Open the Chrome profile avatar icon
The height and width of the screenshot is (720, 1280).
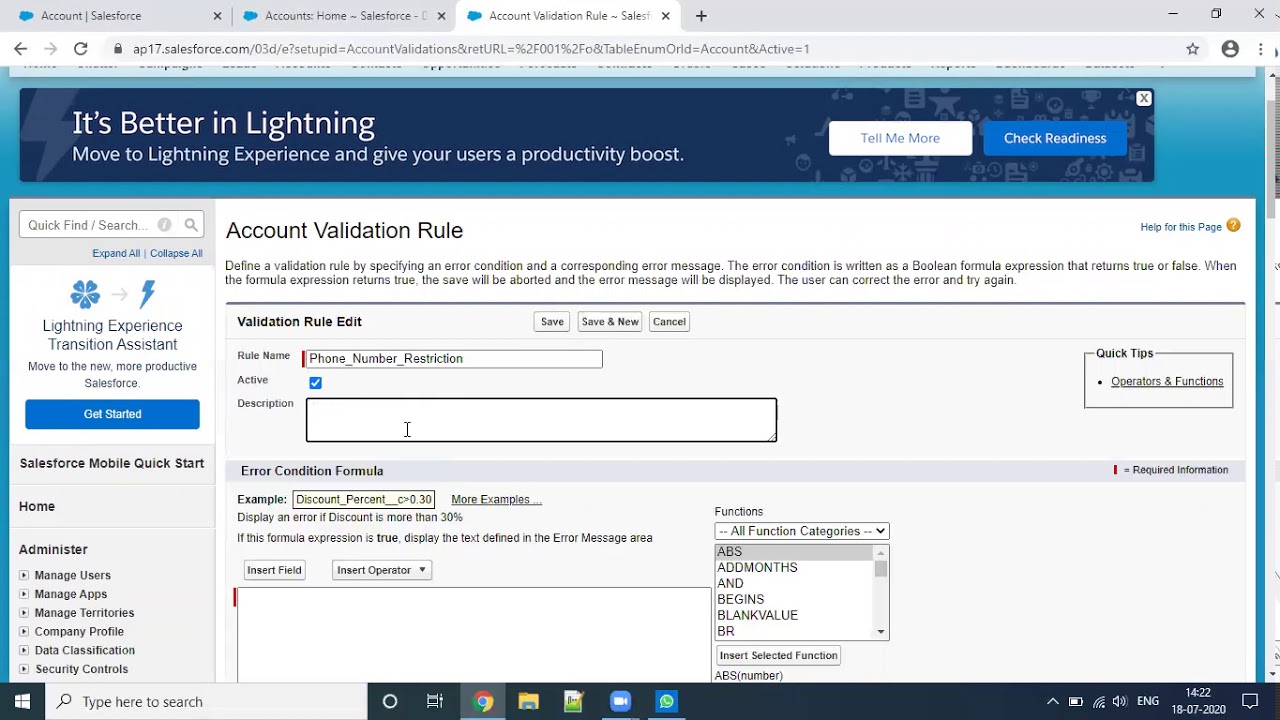click(x=1230, y=48)
